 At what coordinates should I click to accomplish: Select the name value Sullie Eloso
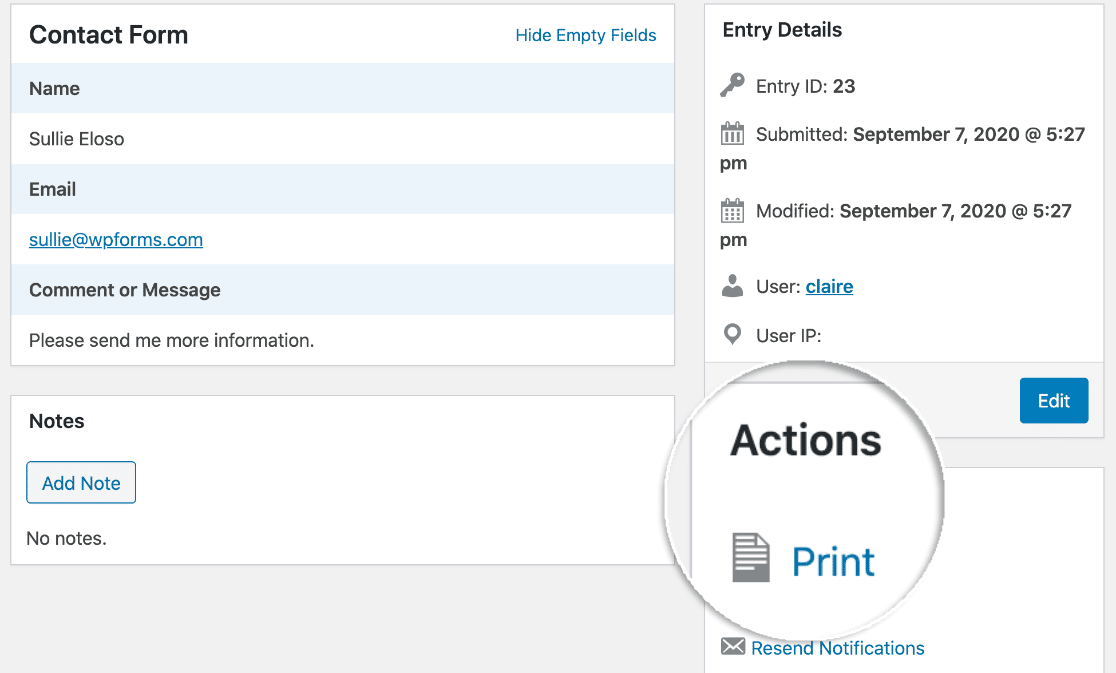tap(77, 139)
